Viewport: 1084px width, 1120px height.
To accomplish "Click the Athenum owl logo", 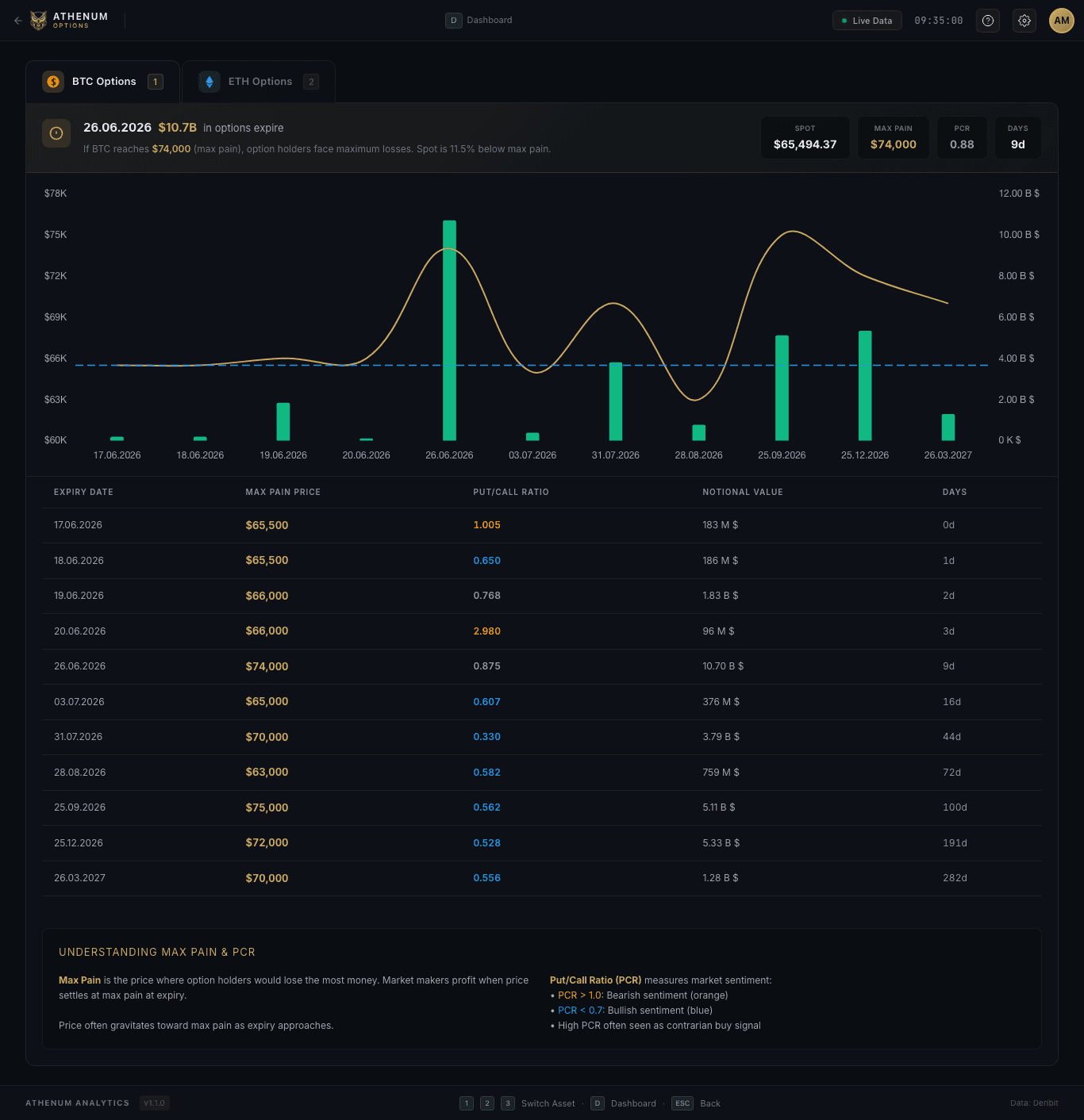I will tap(38, 21).
